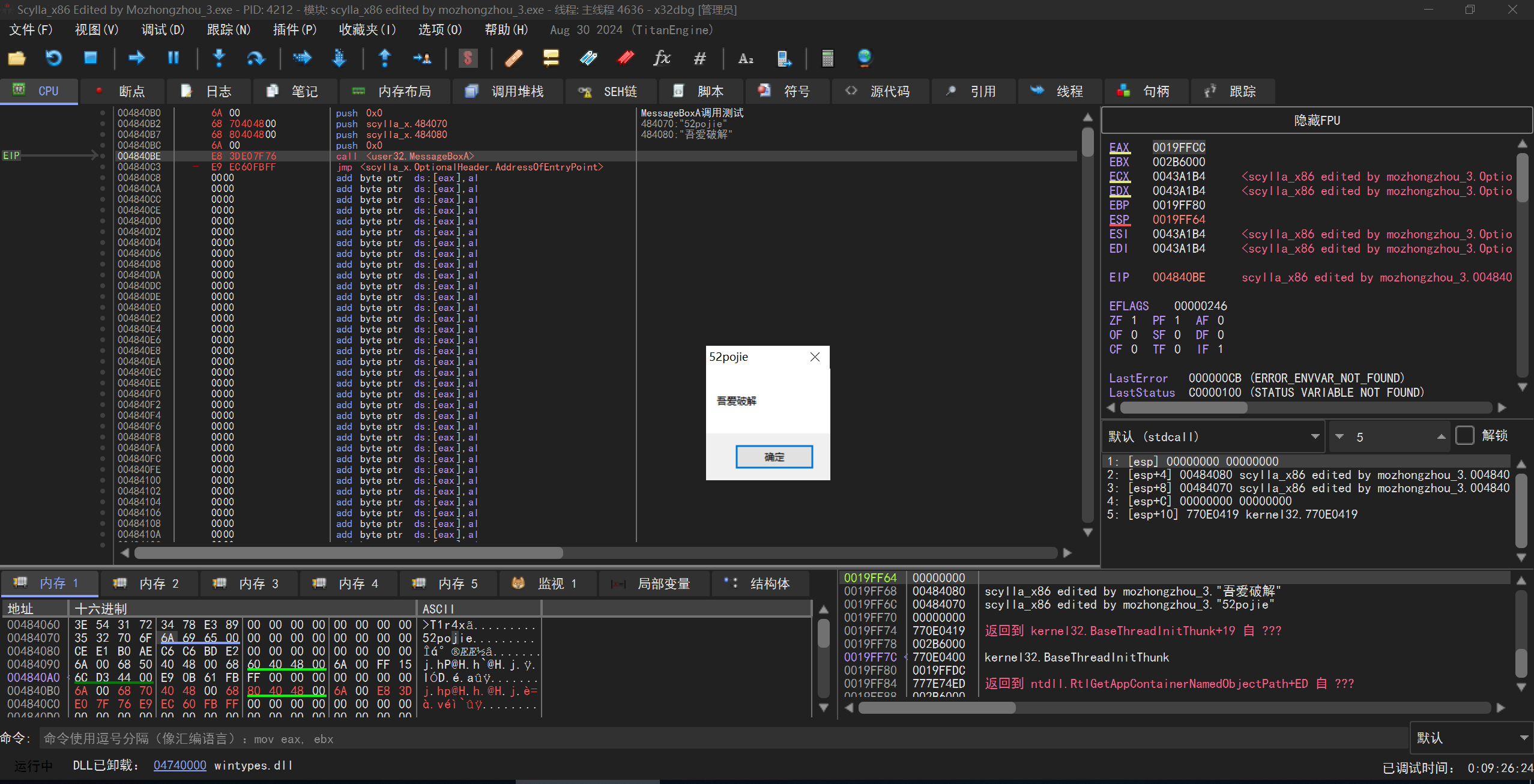Click the red bookmarks icon
This screenshot has height=784, width=1534.
coord(626,58)
